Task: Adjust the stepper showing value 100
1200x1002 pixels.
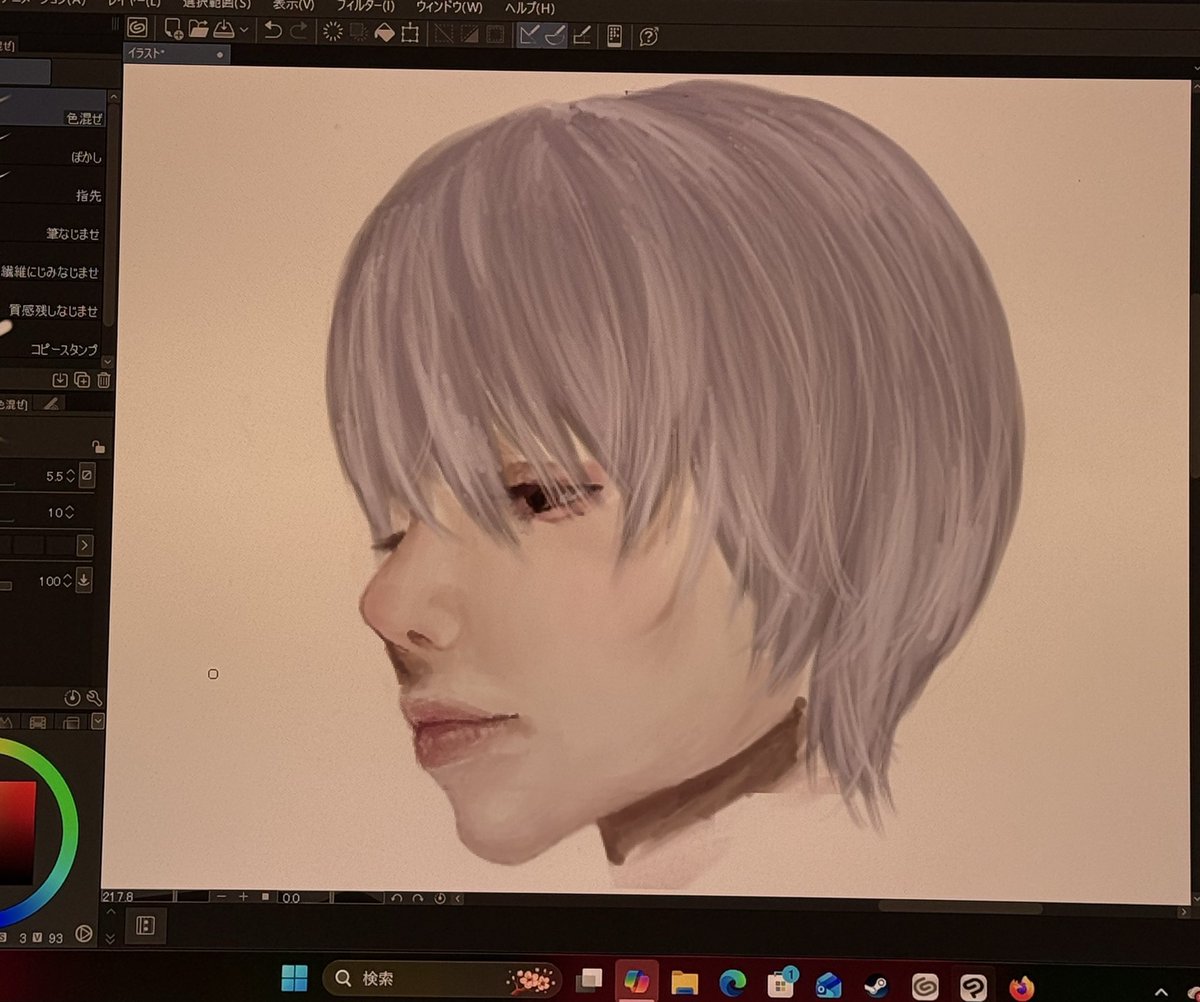Action: click(x=69, y=581)
